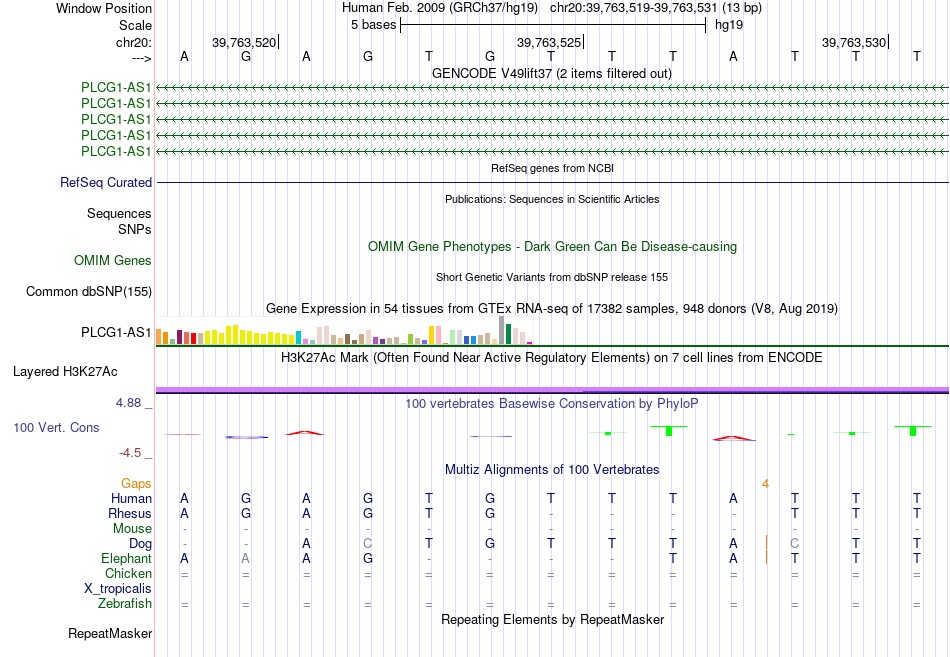Open the OMIM Gene Phenotypes track title
This screenshot has width=950, height=657.
tap(552, 247)
